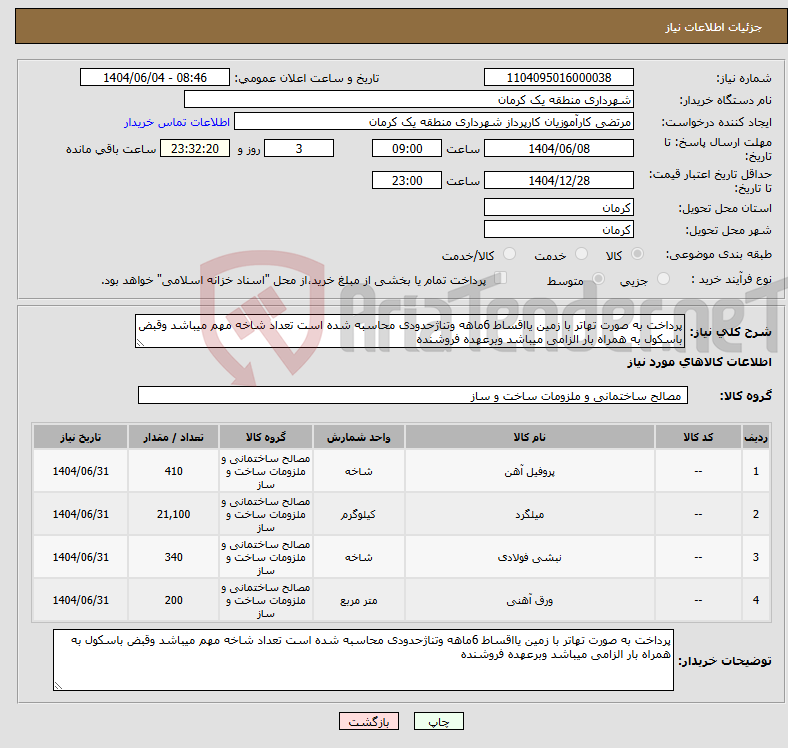Select the جزیی purchase type radio
Image resolution: width=788 pixels, height=748 pixels.
663,278
